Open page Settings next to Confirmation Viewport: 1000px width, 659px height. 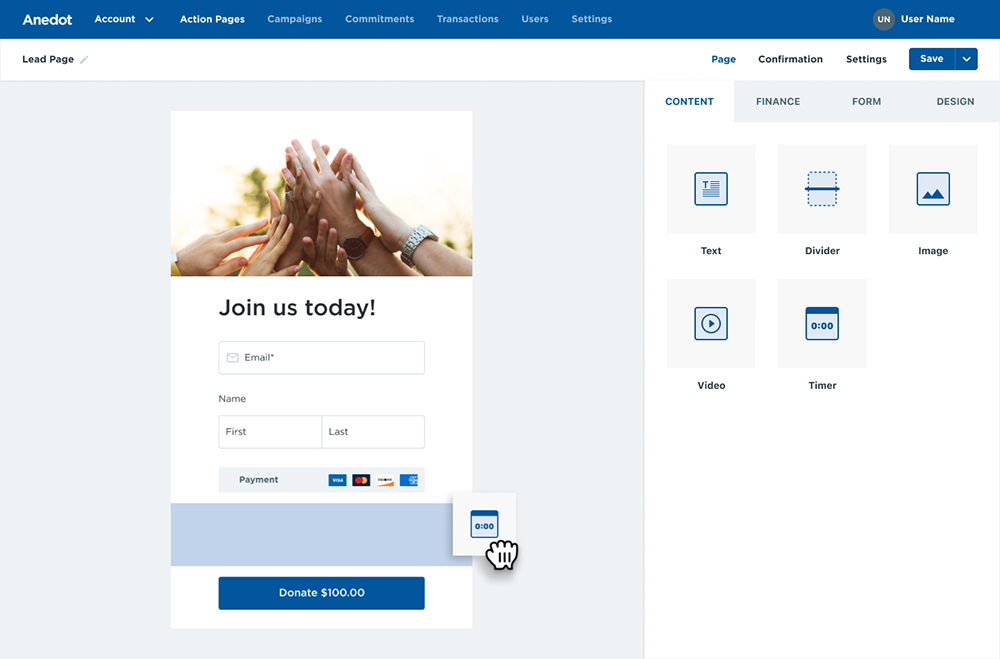(866, 59)
